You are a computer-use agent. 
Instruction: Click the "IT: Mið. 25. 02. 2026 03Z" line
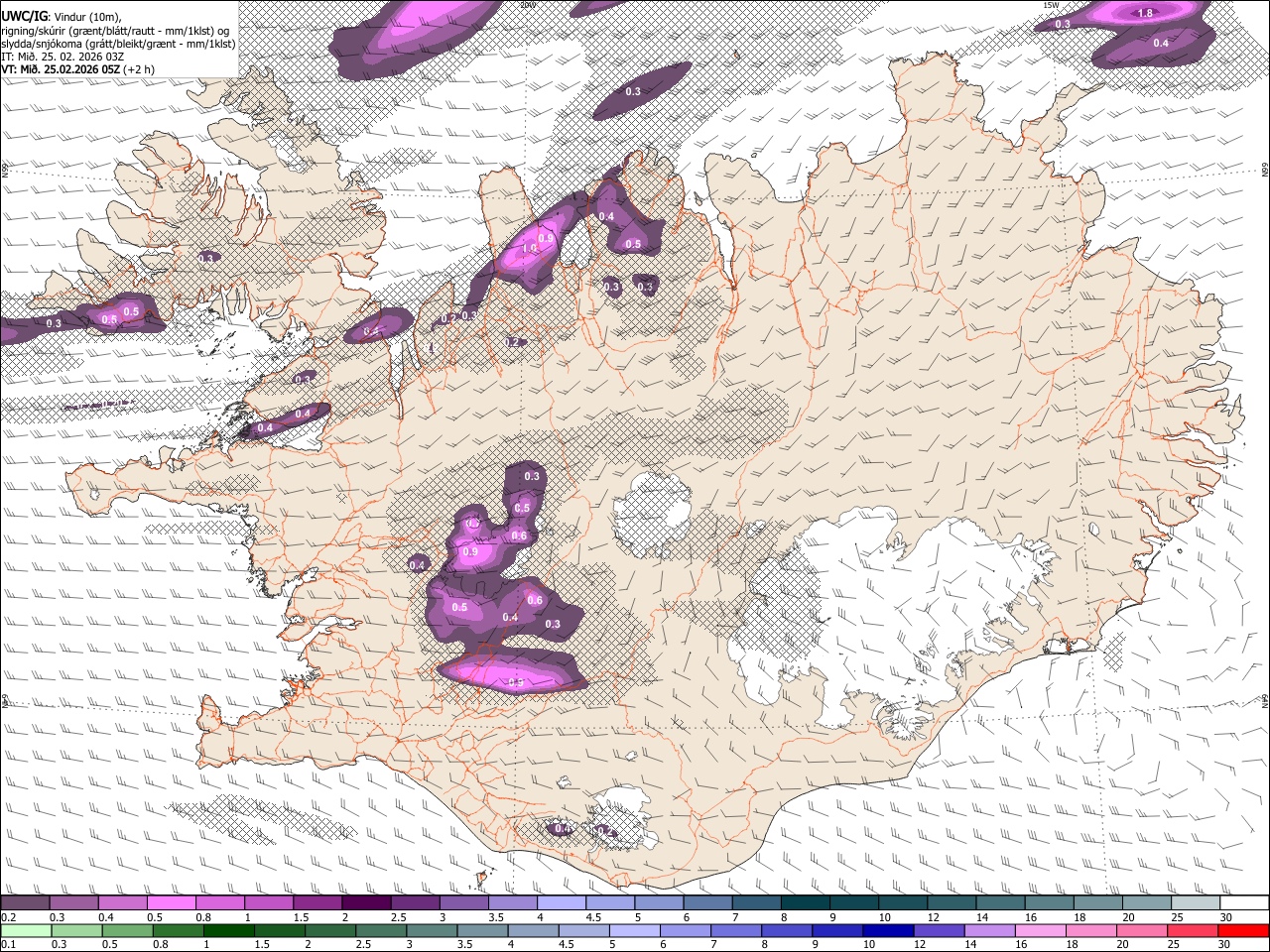coord(63,57)
